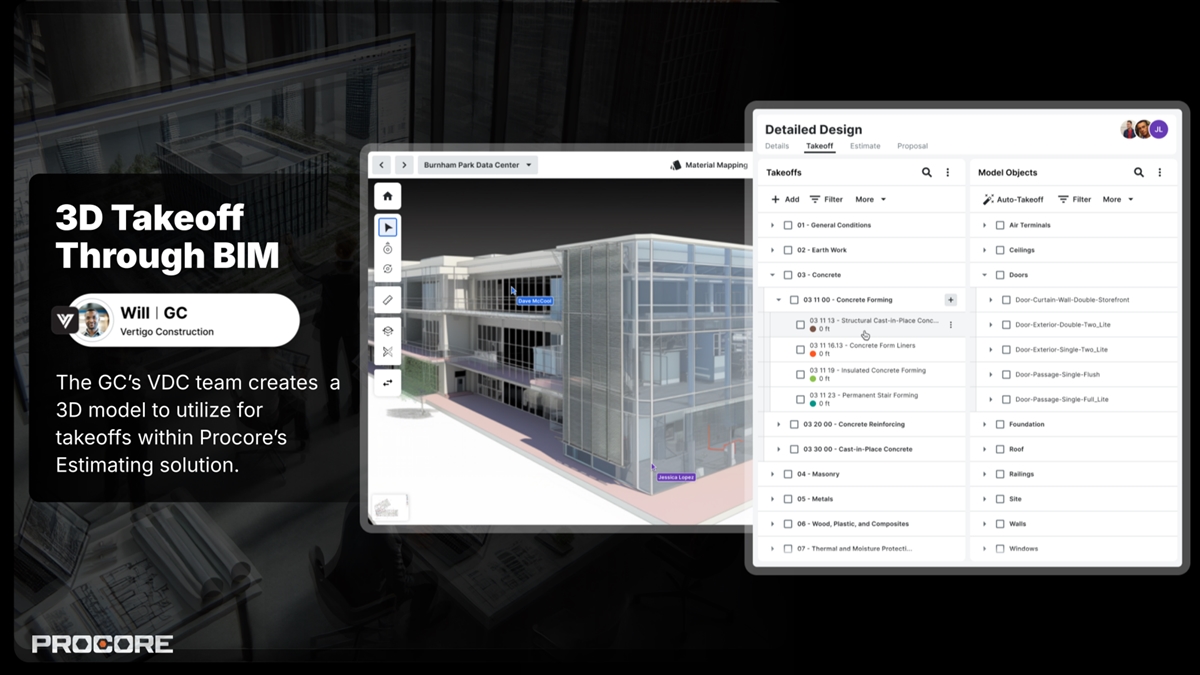The image size is (1200, 675).
Task: Expand the Ceilings row
Action: point(985,250)
